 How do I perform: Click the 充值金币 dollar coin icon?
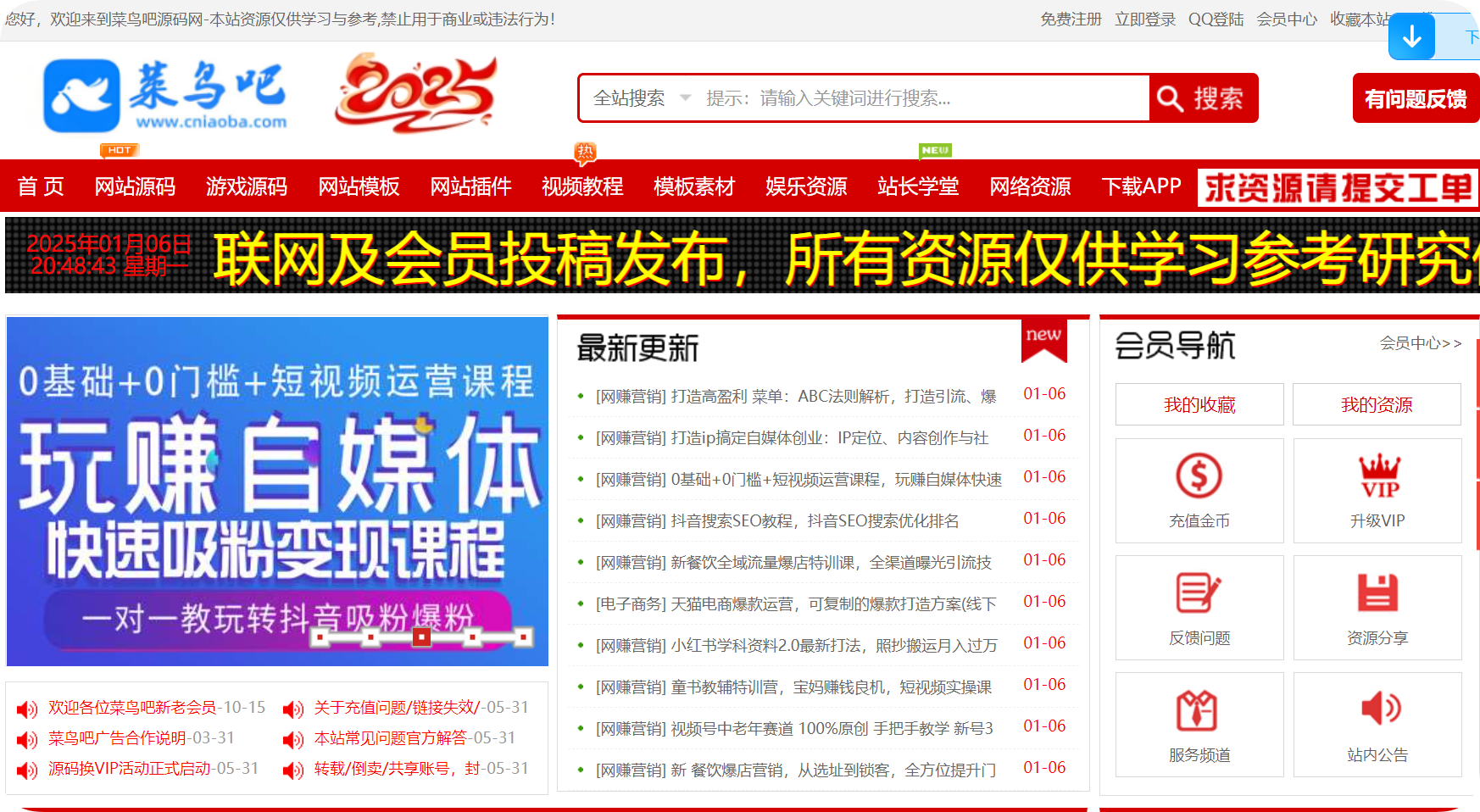click(1199, 476)
